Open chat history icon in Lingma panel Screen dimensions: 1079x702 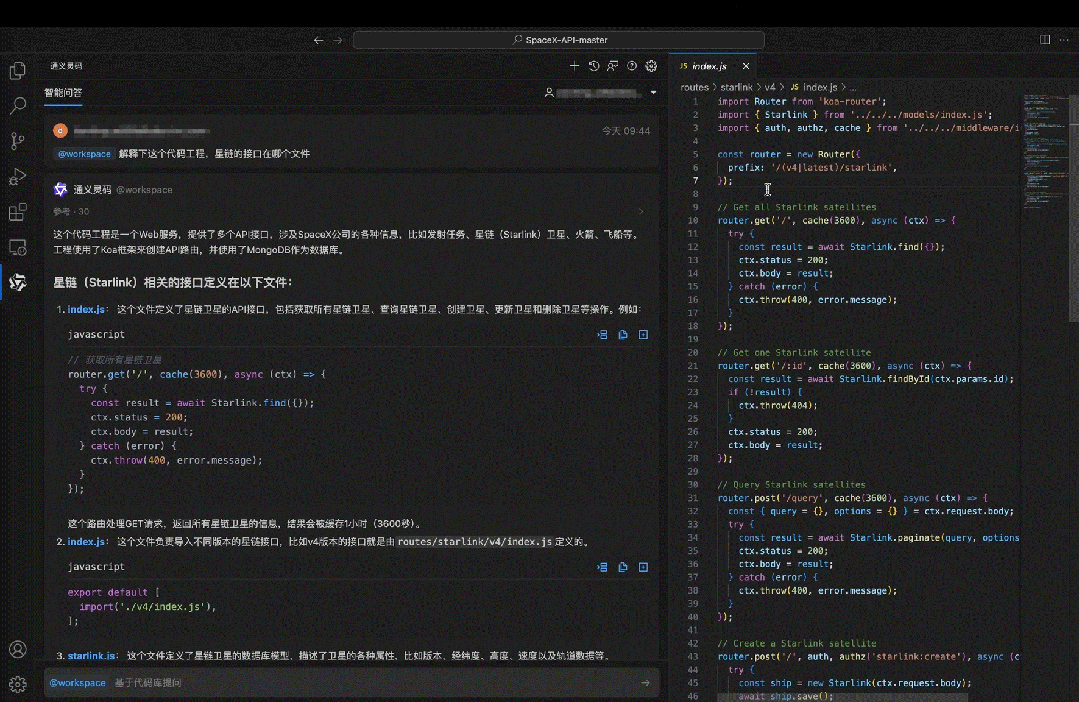(x=593, y=66)
